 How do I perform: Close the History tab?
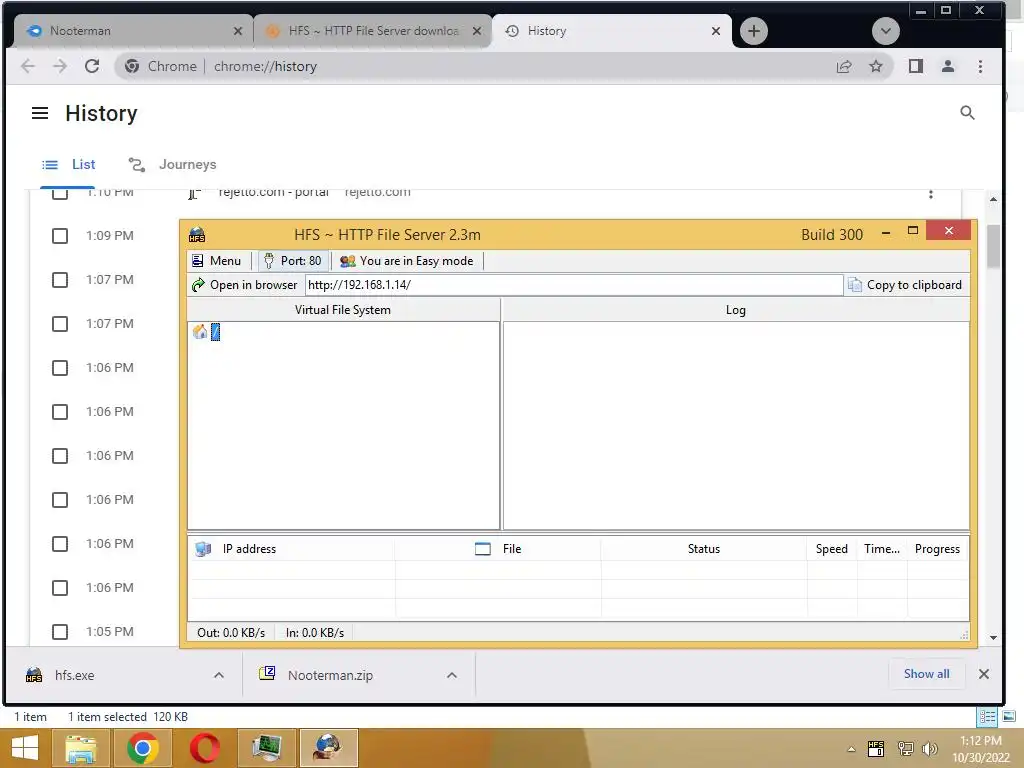pos(716,31)
